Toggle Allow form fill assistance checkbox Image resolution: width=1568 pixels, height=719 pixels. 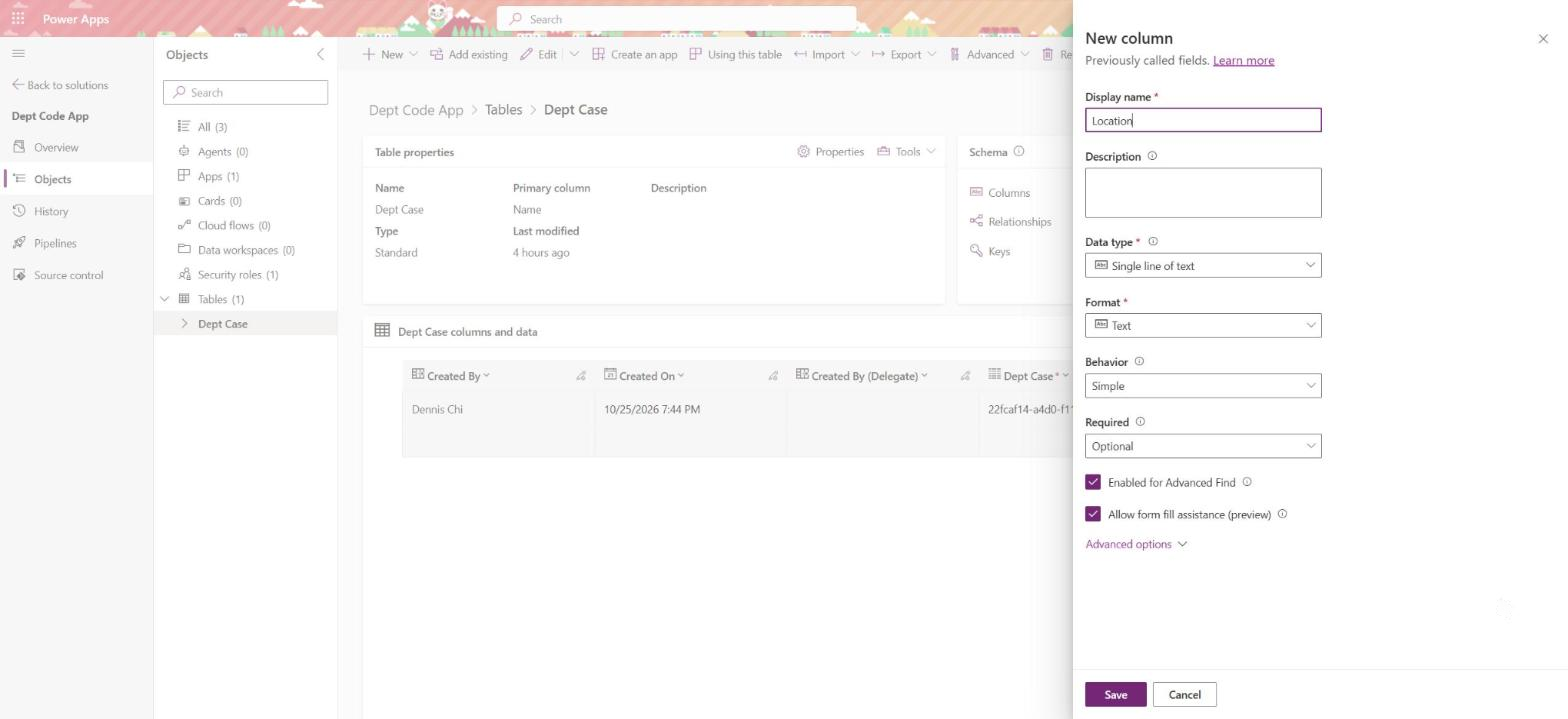point(1093,514)
